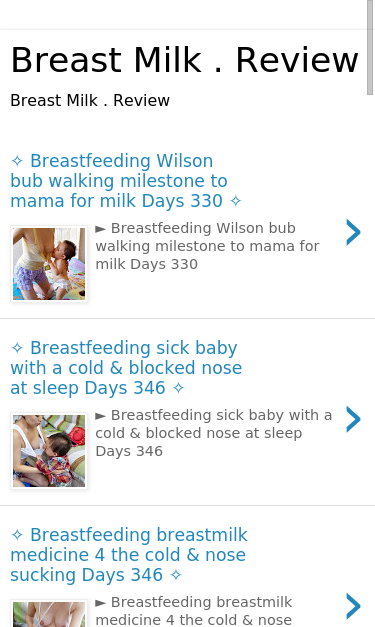This screenshot has height=627, width=375.
Task: Open 'Breastfeeding sick baby with a cold' headline
Action: 126,368
